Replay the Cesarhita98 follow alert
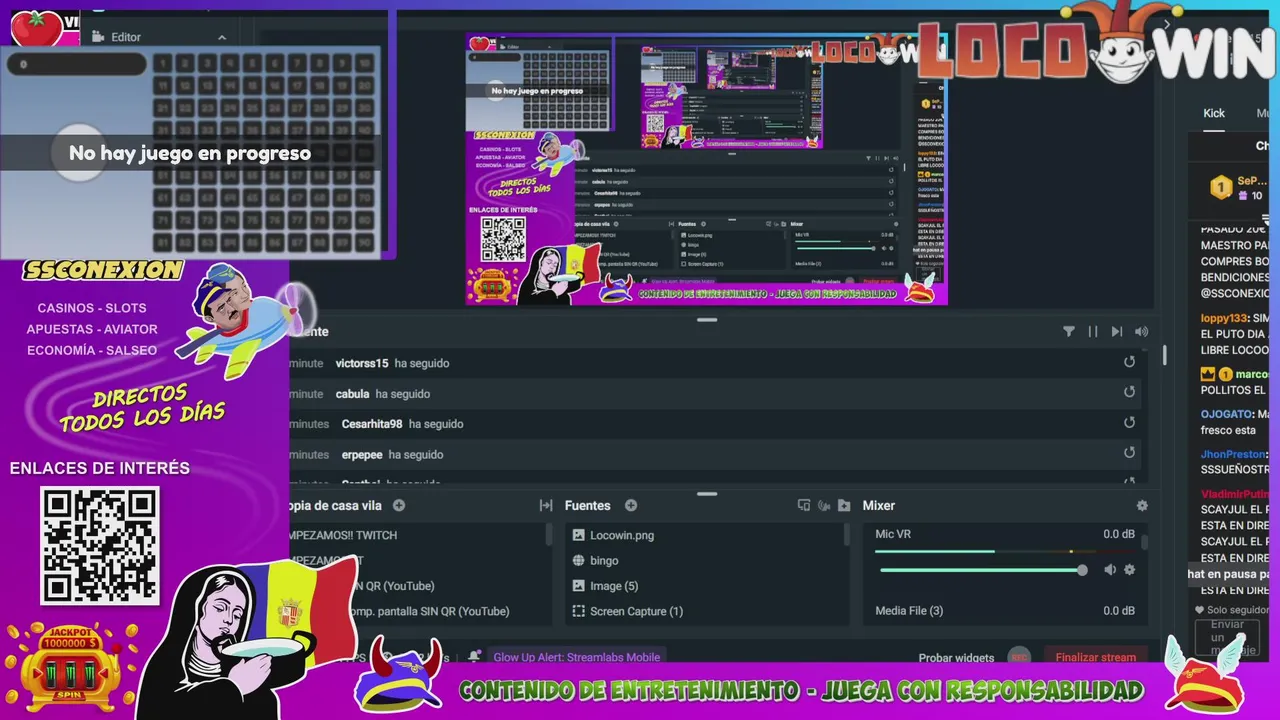Viewport: 1280px width, 720px height. (x=1129, y=423)
